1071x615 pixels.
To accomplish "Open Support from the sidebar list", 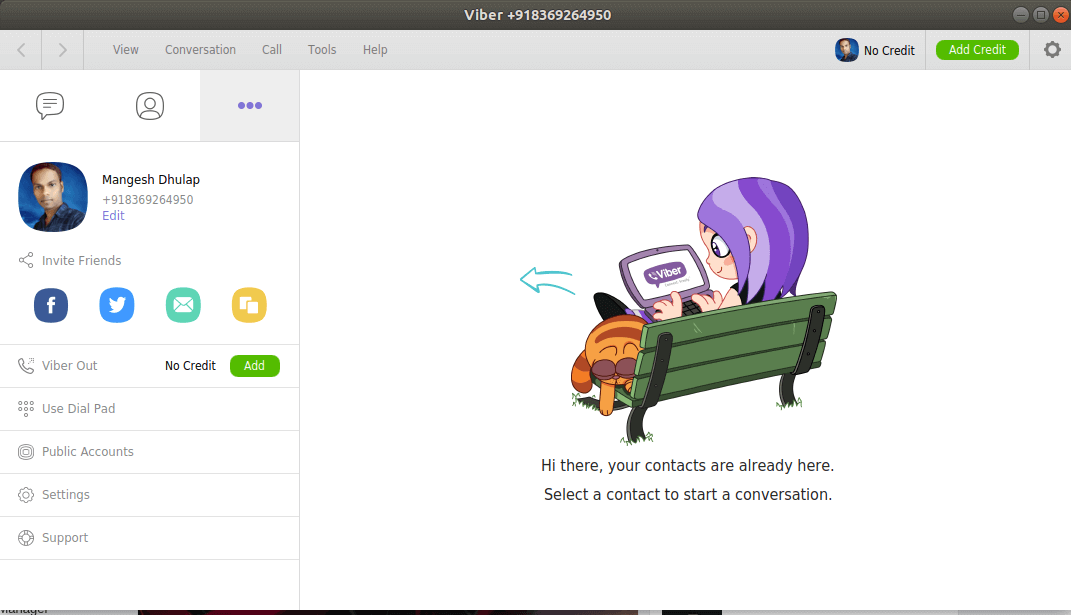I will (x=150, y=538).
